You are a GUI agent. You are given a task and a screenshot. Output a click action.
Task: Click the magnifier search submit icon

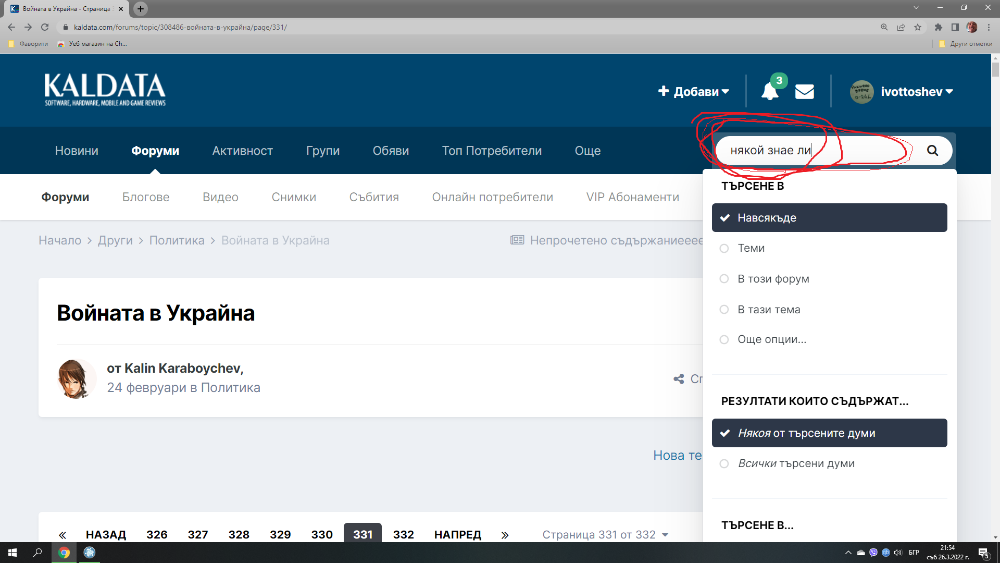[x=932, y=150]
